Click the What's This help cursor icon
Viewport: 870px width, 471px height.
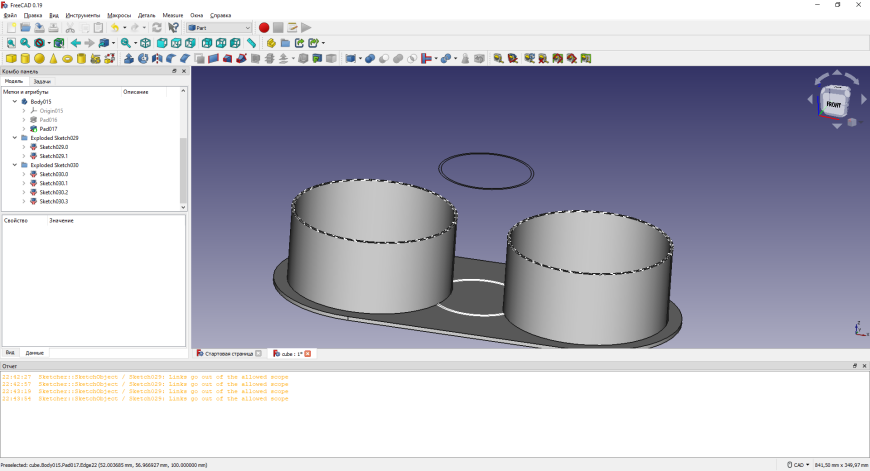[173, 28]
